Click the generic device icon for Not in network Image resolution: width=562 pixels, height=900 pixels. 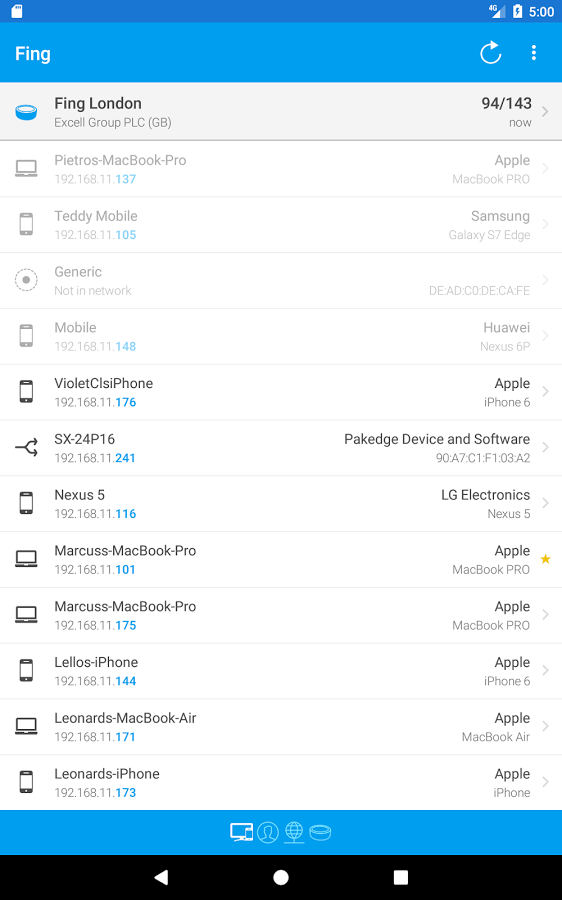[x=26, y=280]
